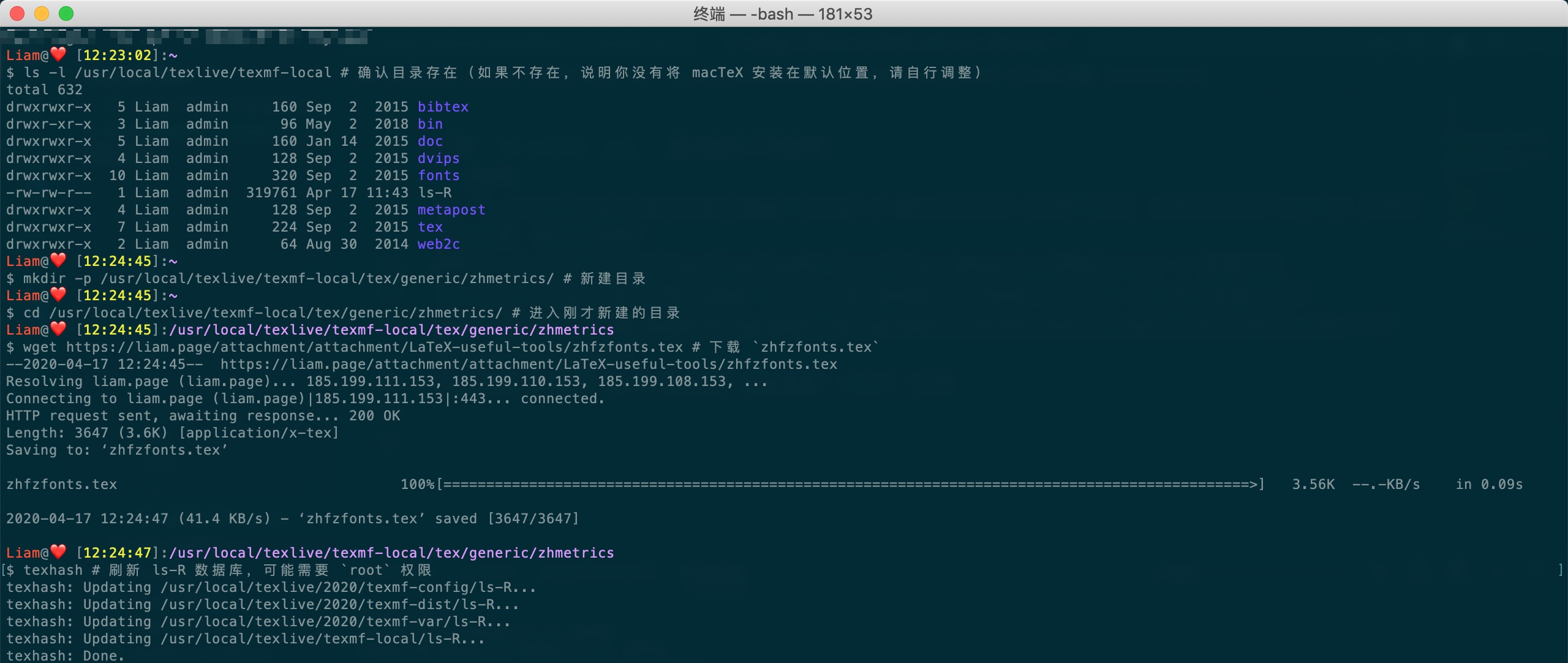Viewport: 1568px width, 663px height.
Task: Select the web2c directory in listing
Action: click(439, 244)
